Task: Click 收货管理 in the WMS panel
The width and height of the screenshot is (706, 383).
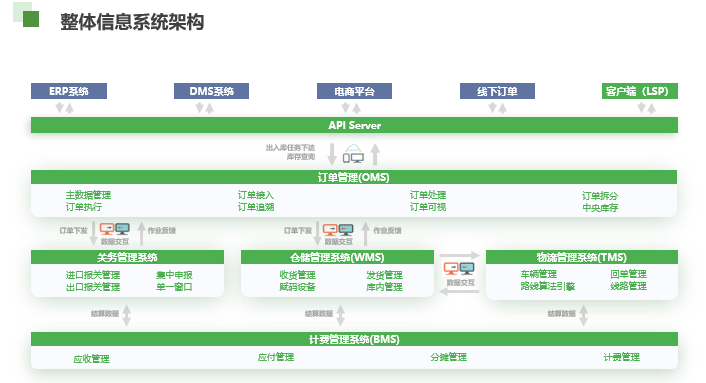Action: 297,275
